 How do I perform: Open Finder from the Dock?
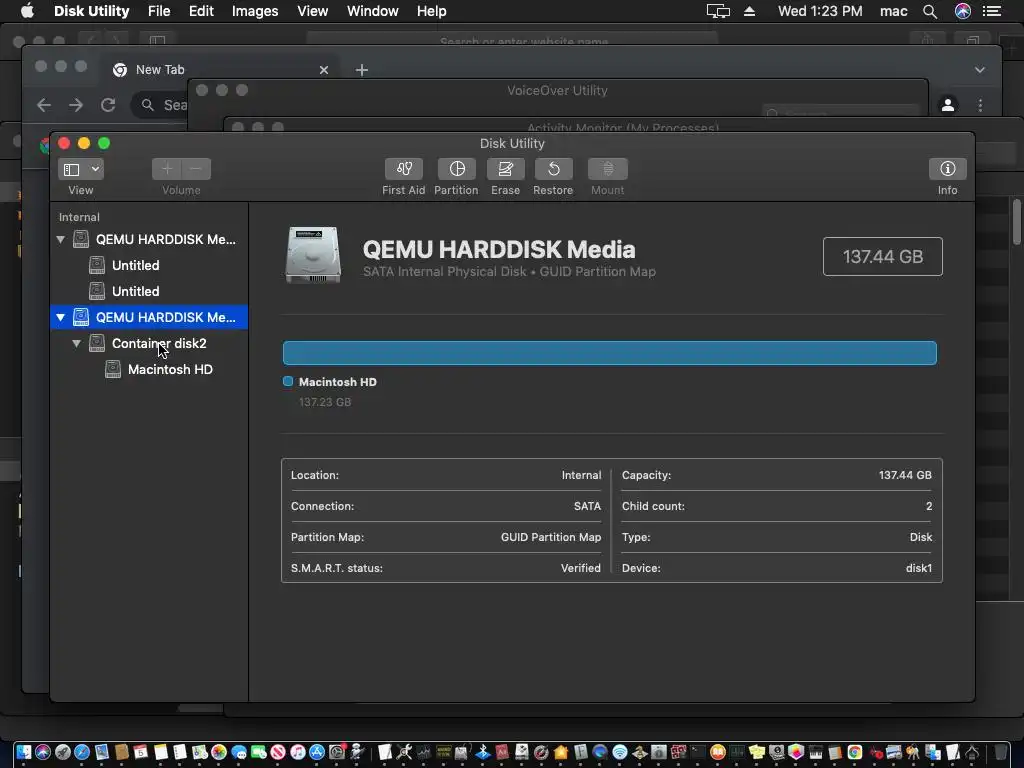click(24, 752)
